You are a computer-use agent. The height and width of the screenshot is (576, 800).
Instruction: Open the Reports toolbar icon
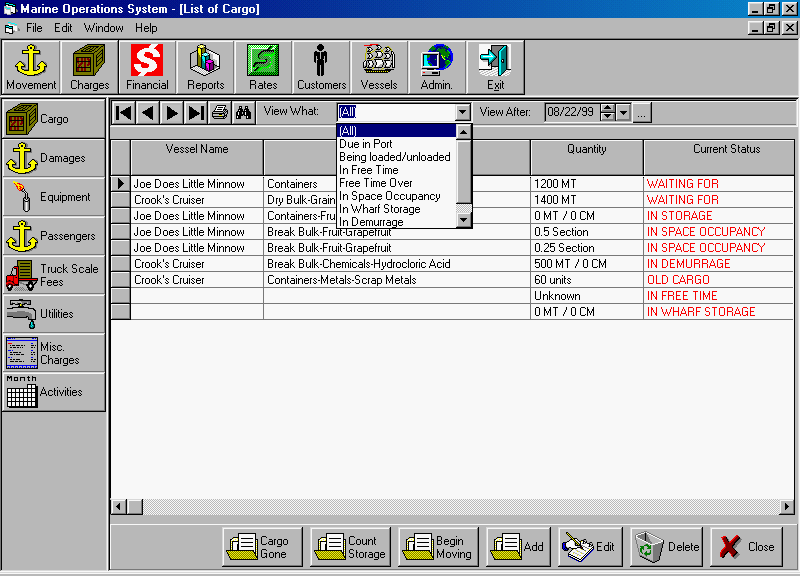(x=205, y=67)
